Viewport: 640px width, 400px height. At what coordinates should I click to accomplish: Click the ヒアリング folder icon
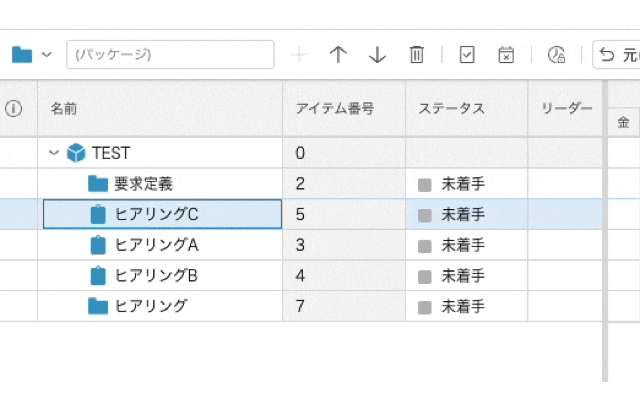98,306
